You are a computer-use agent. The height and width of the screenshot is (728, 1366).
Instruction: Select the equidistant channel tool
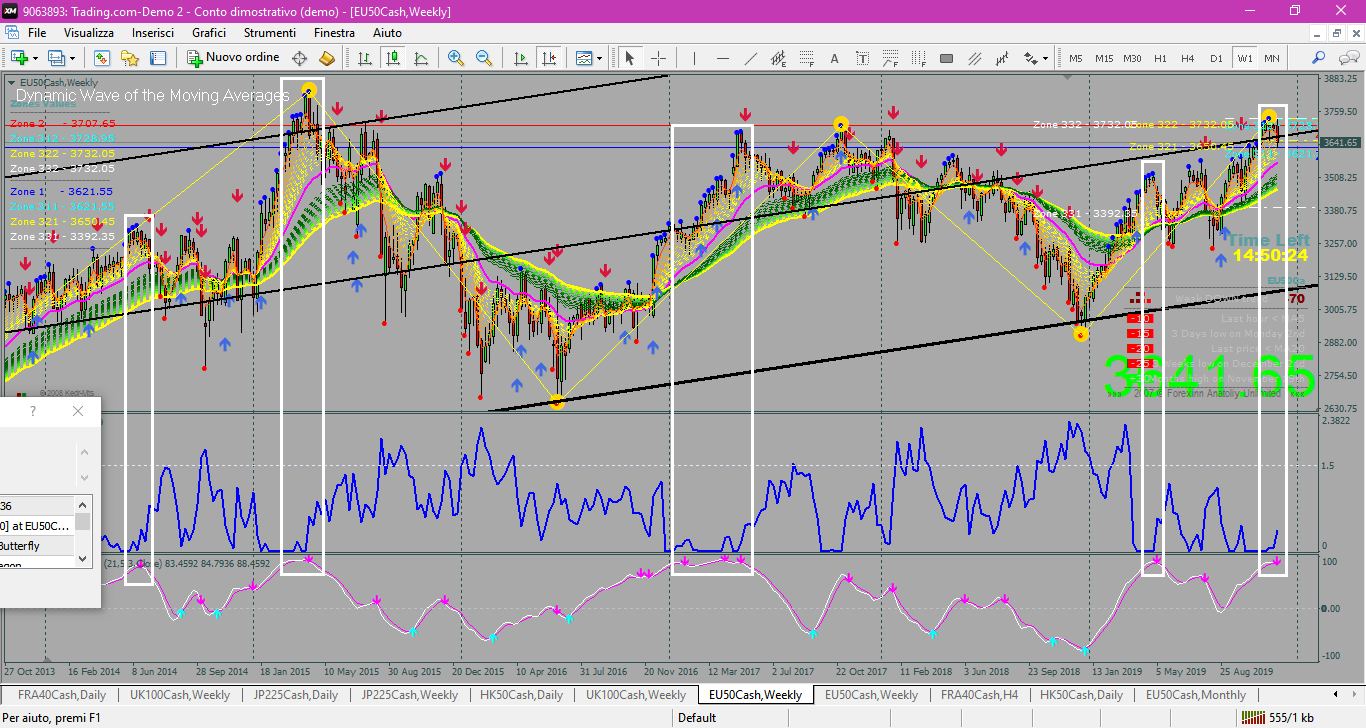(779, 58)
